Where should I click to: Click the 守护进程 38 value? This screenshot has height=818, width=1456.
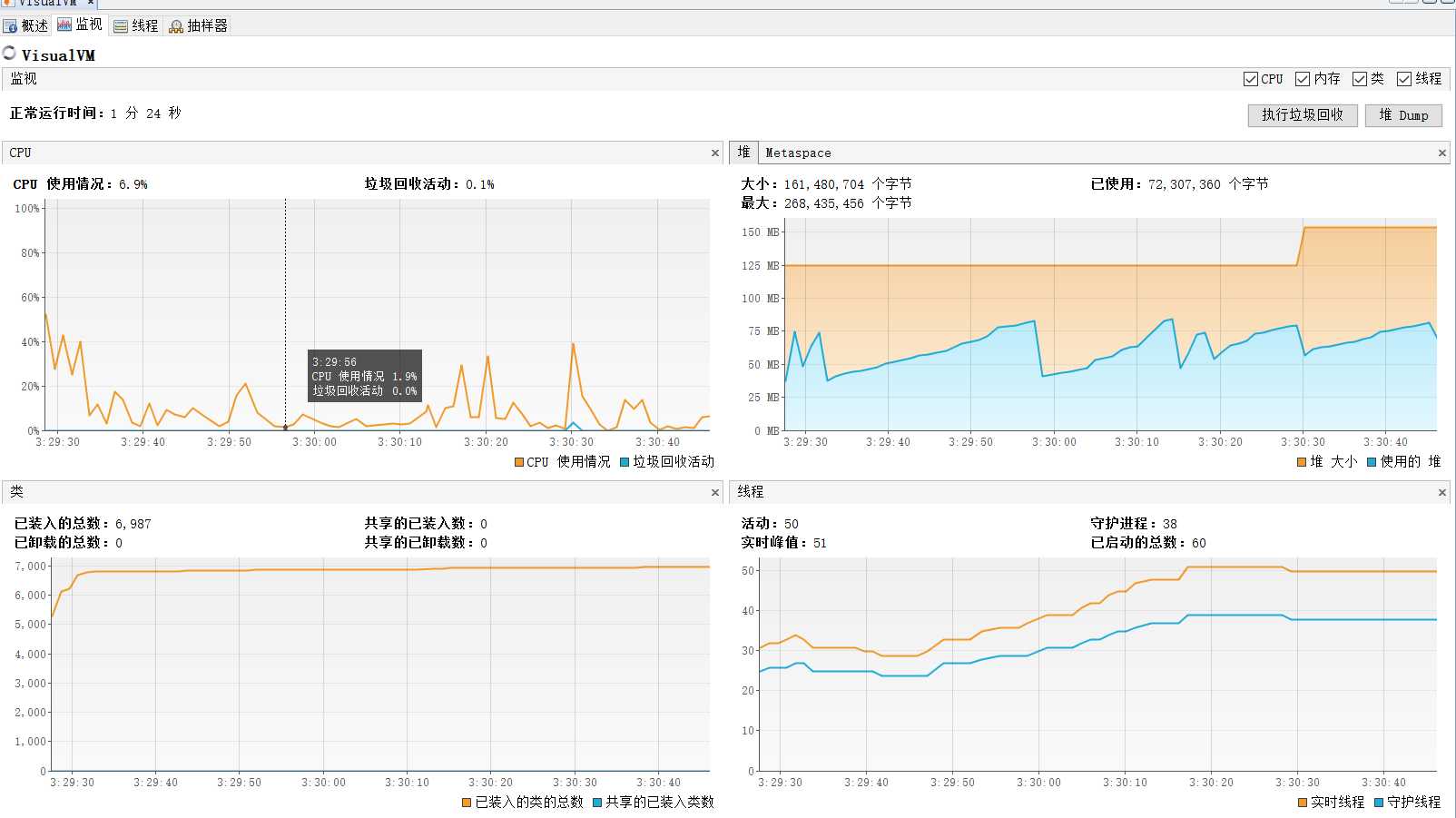click(x=1170, y=524)
